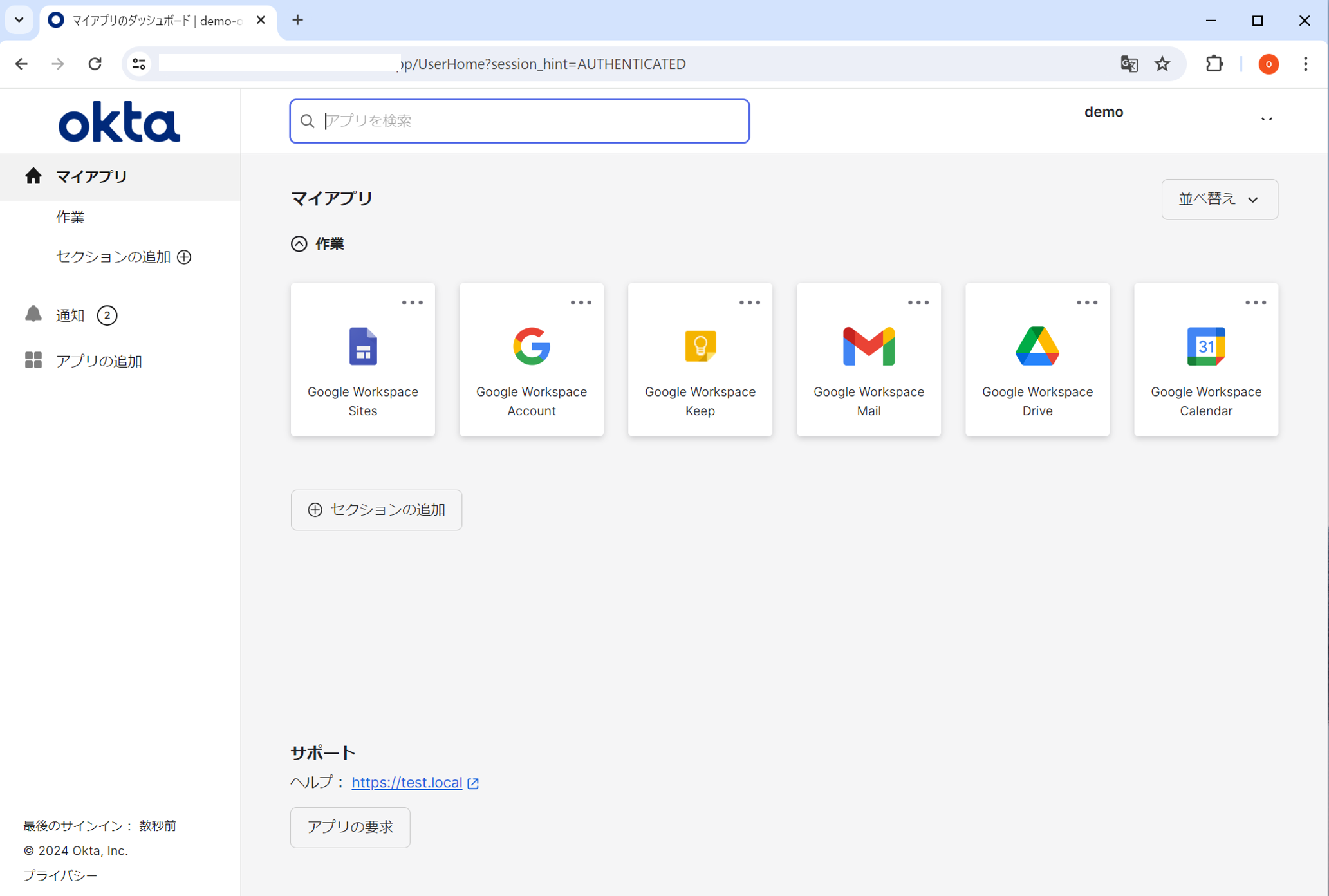Open a new browser tab with the plus button

(x=297, y=21)
